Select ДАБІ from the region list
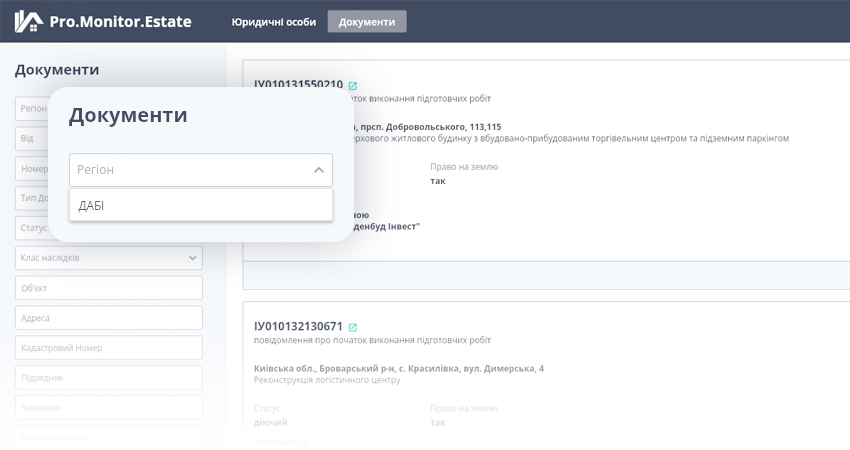Viewport: 850px width, 450px height. [200, 206]
